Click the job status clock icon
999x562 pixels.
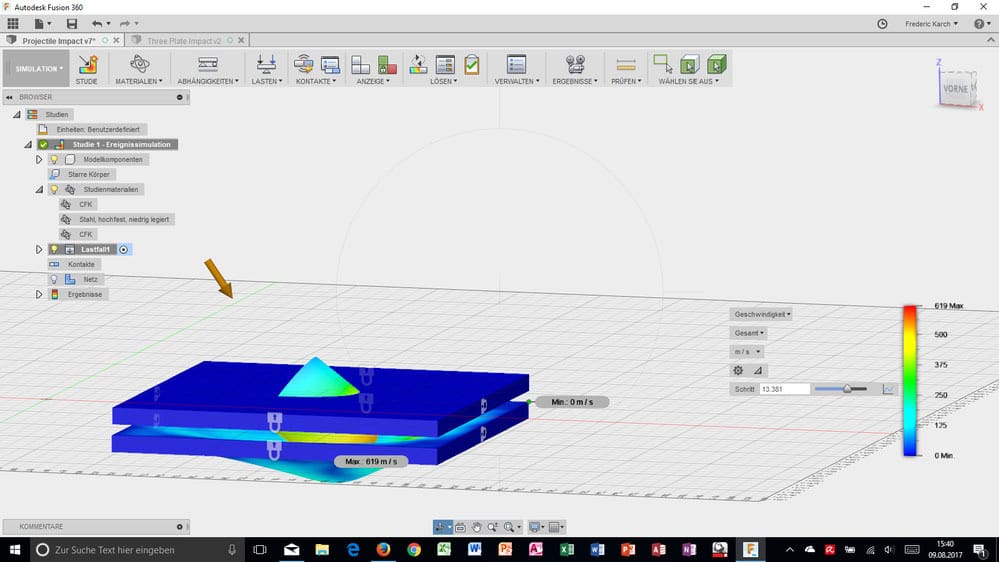pos(882,24)
